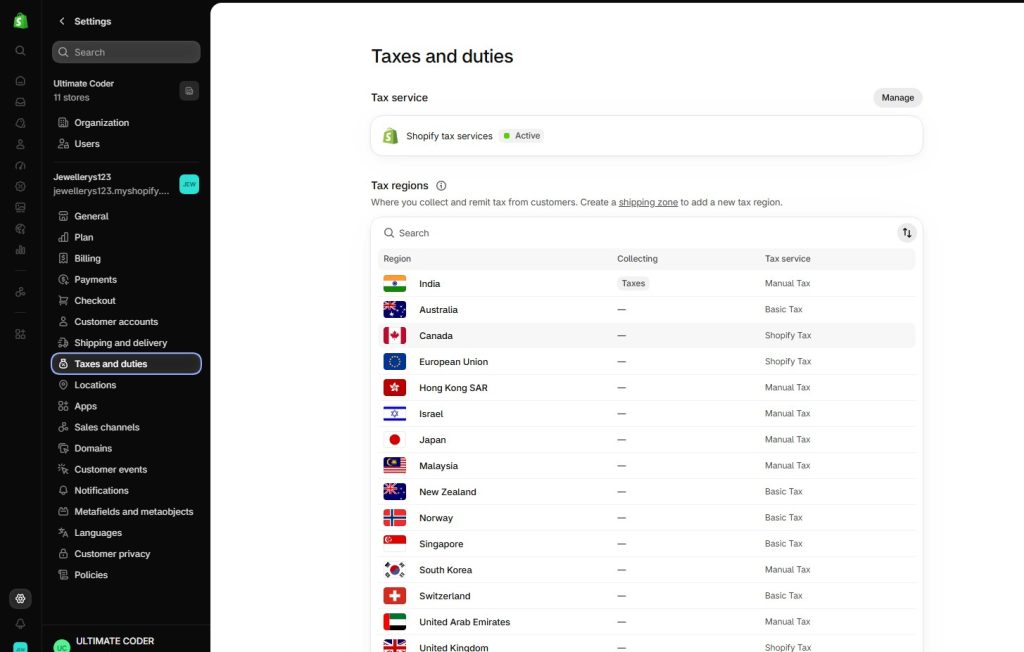Viewport: 1024px width, 652px height.
Task: Open the Norway tax region row
Action: [x=647, y=517]
